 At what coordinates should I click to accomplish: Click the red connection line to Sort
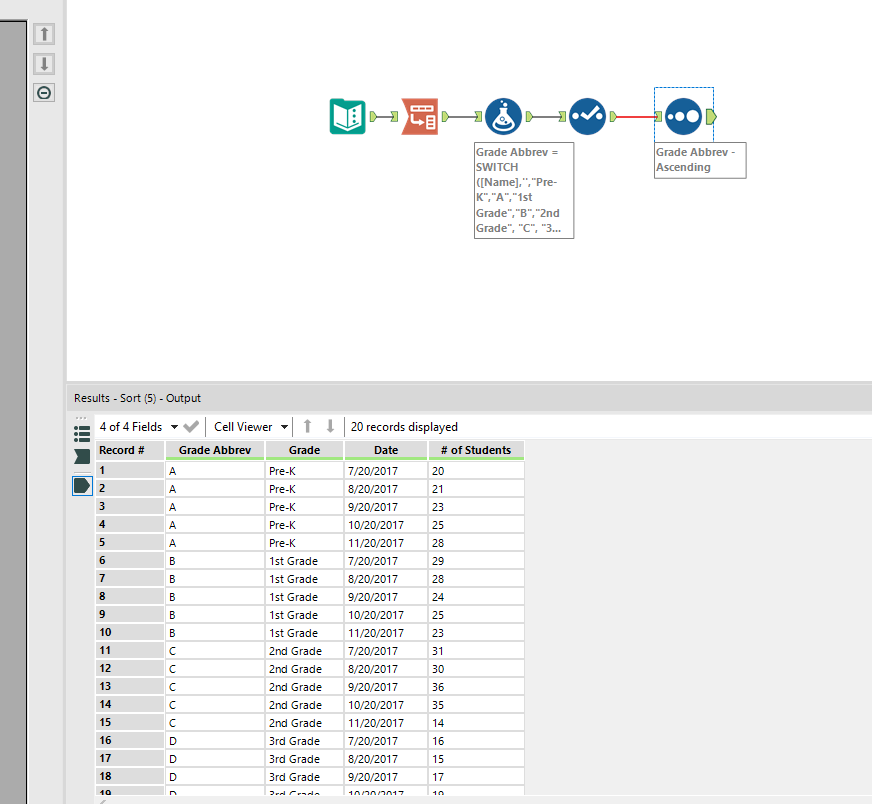click(x=635, y=117)
